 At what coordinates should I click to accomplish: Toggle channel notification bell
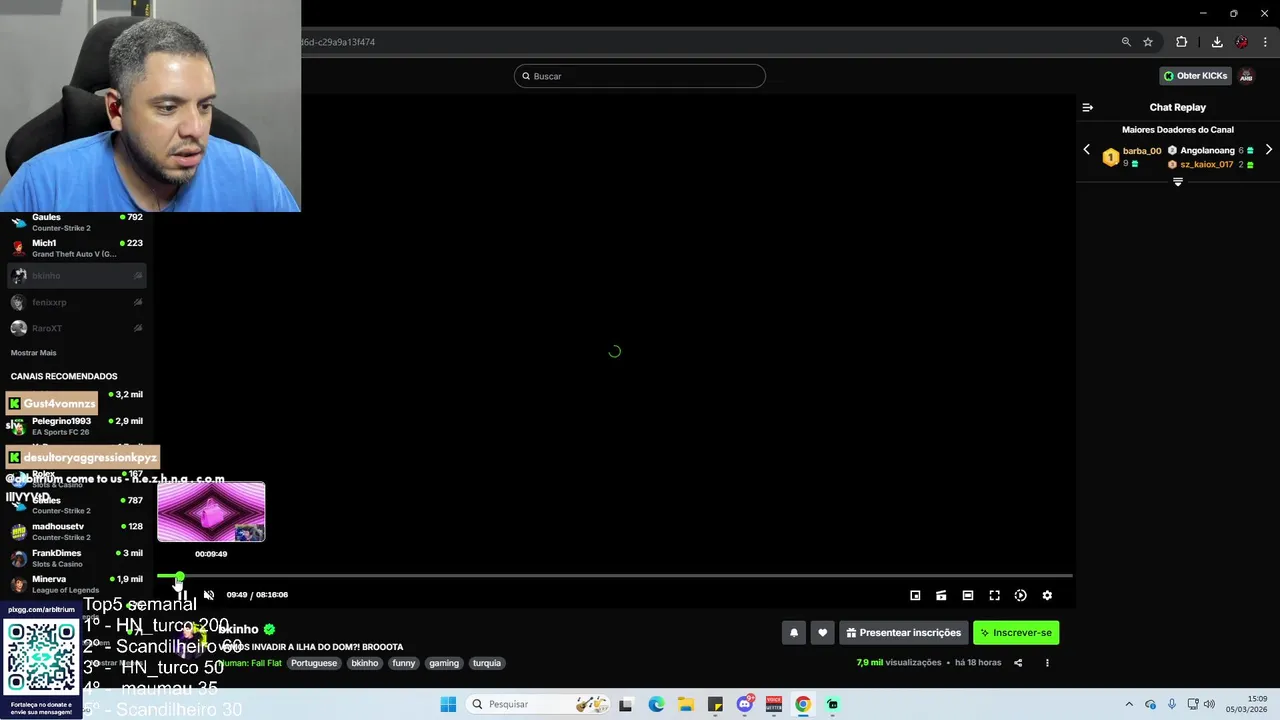[x=794, y=632]
